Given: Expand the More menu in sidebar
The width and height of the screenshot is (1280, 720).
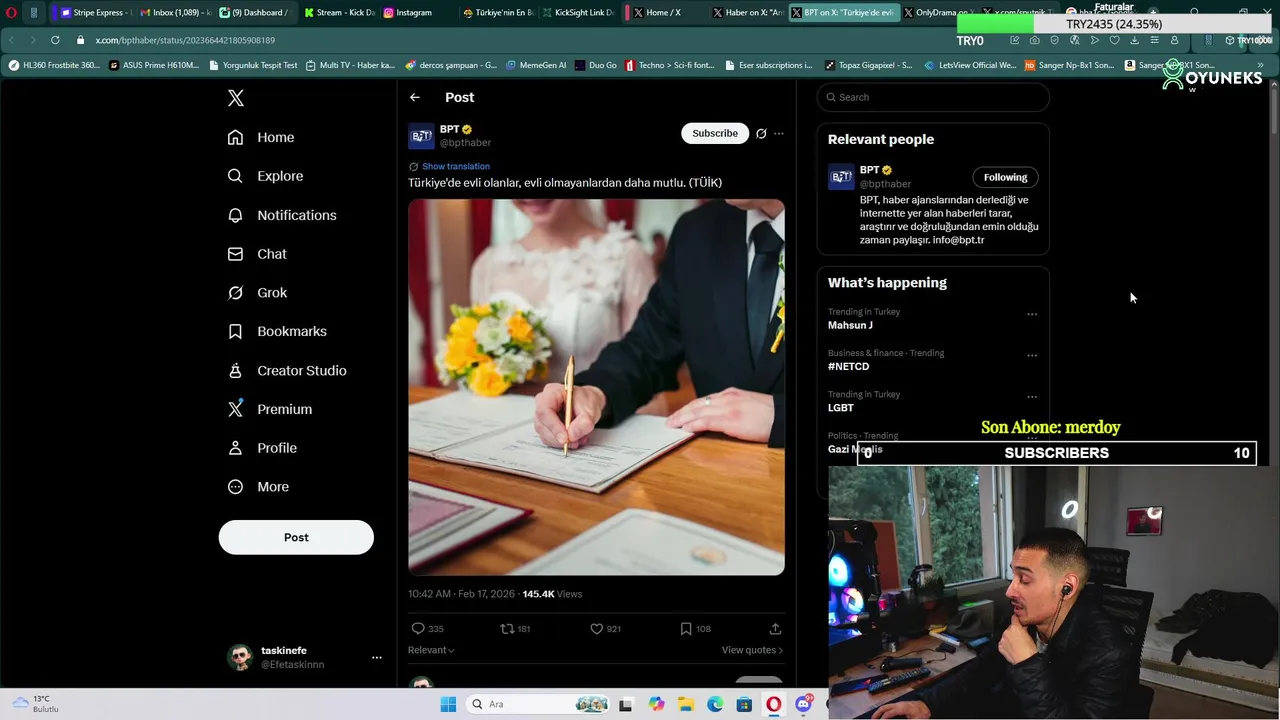Looking at the screenshot, I should pos(258,487).
